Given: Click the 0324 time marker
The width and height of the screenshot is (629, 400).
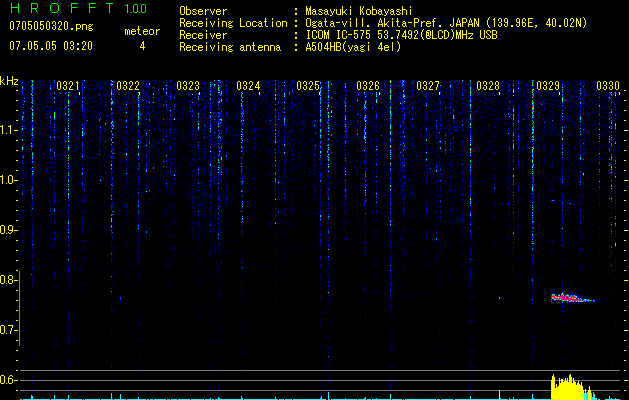Looking at the screenshot, I should click(x=248, y=86).
